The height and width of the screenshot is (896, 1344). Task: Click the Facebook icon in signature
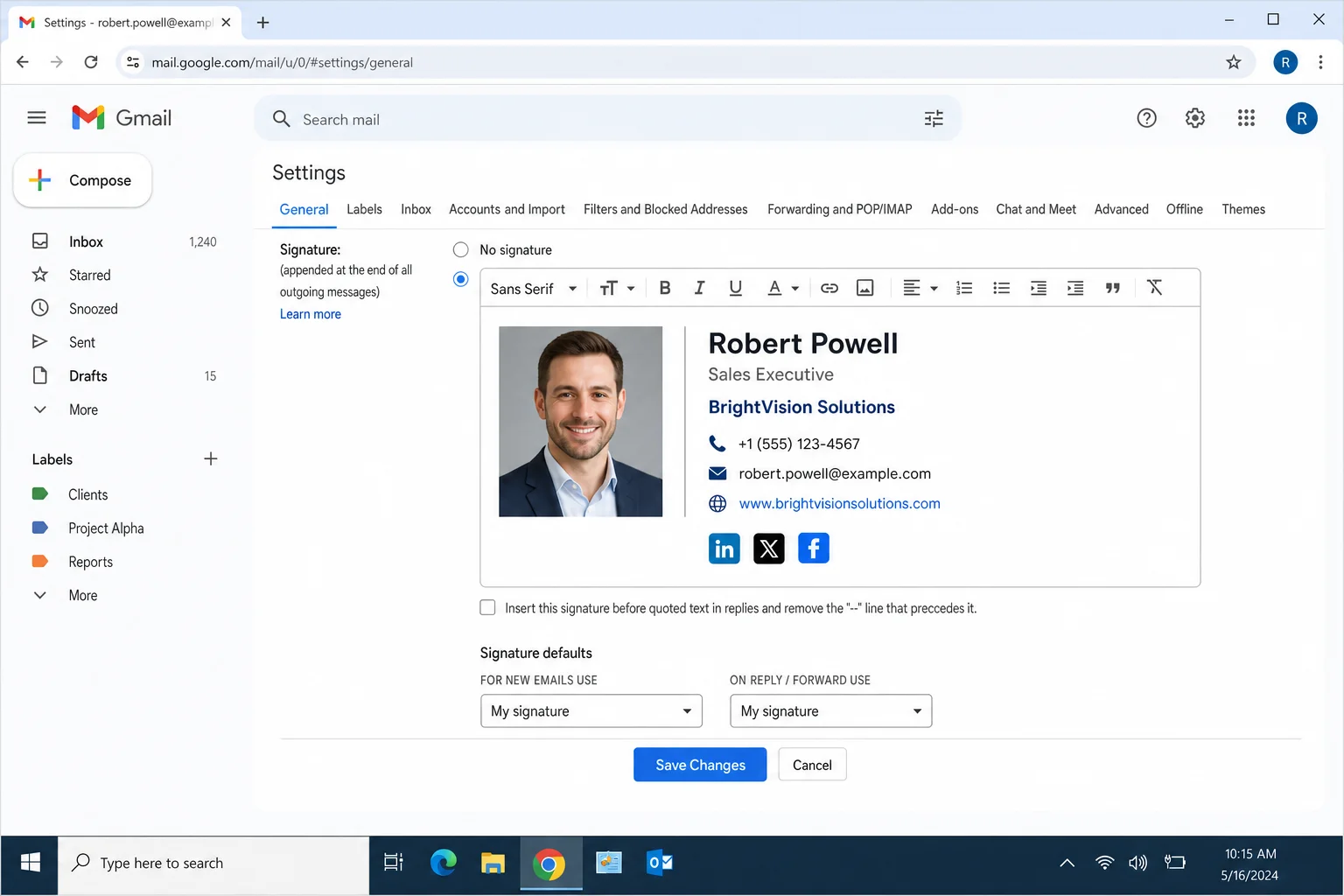(x=814, y=549)
